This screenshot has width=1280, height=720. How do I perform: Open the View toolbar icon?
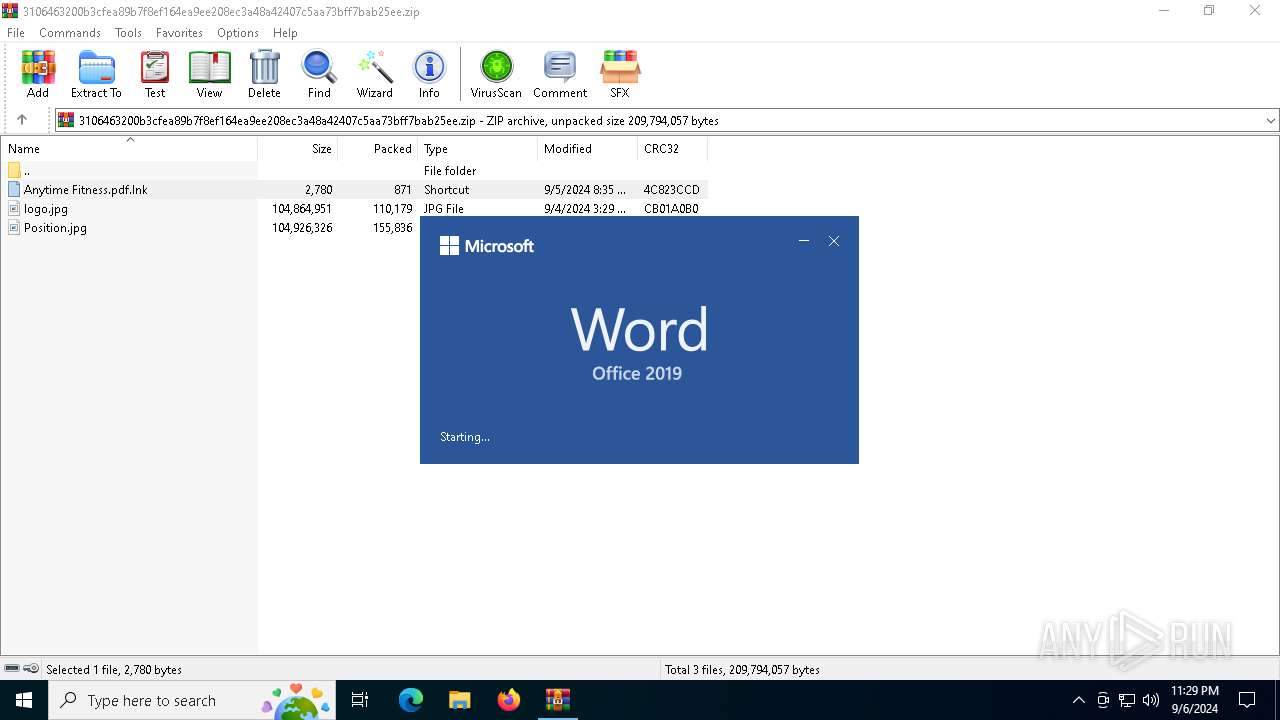(x=209, y=74)
